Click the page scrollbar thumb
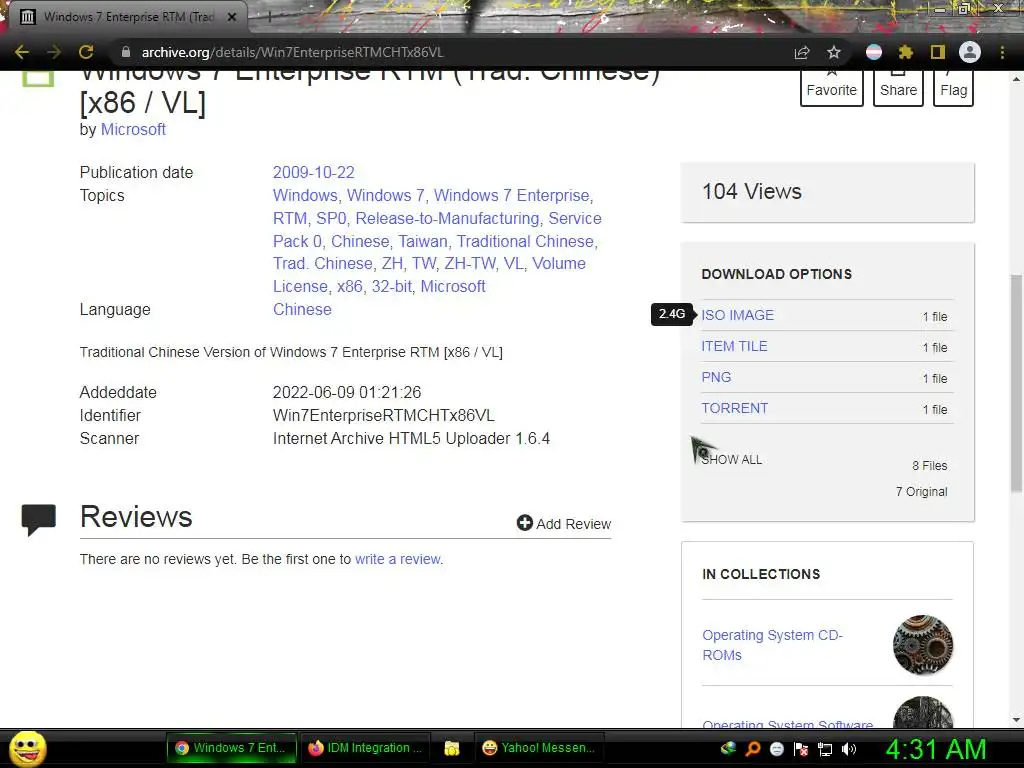 coord(1016,383)
